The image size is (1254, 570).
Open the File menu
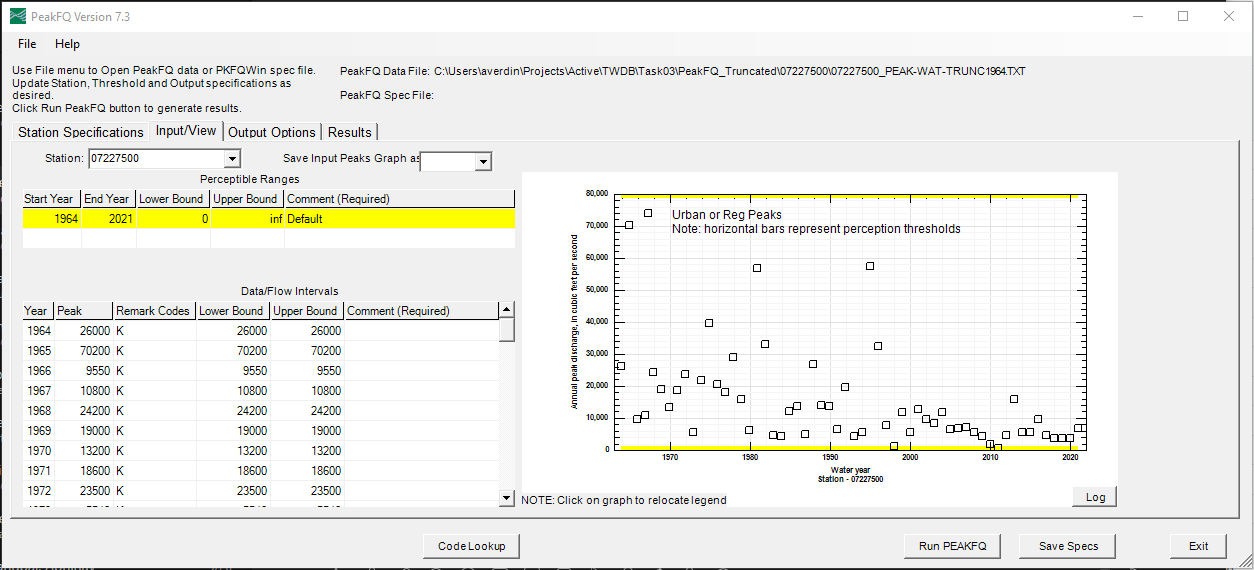pos(27,44)
